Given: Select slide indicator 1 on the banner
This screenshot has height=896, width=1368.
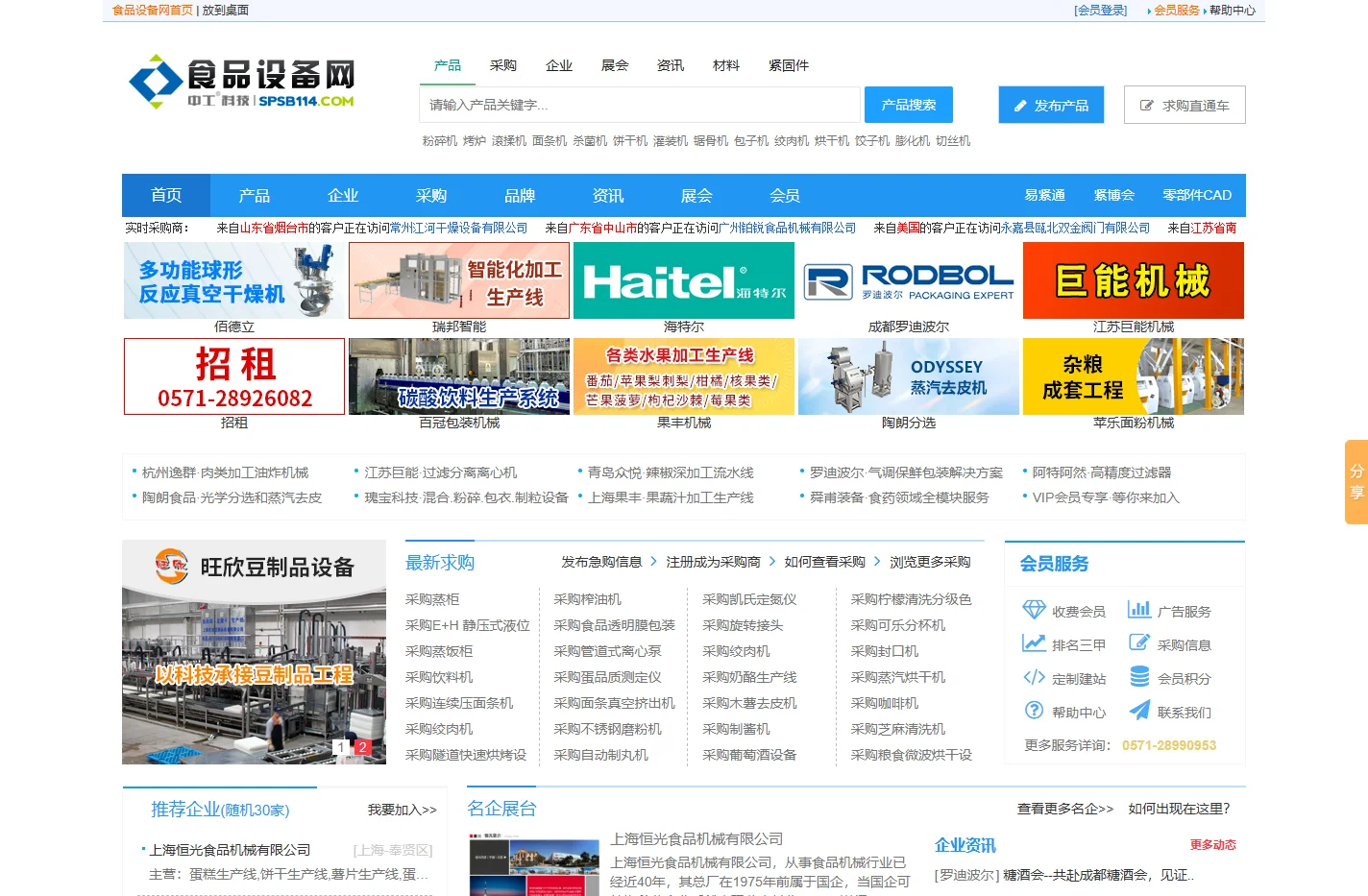Looking at the screenshot, I should coord(341,747).
